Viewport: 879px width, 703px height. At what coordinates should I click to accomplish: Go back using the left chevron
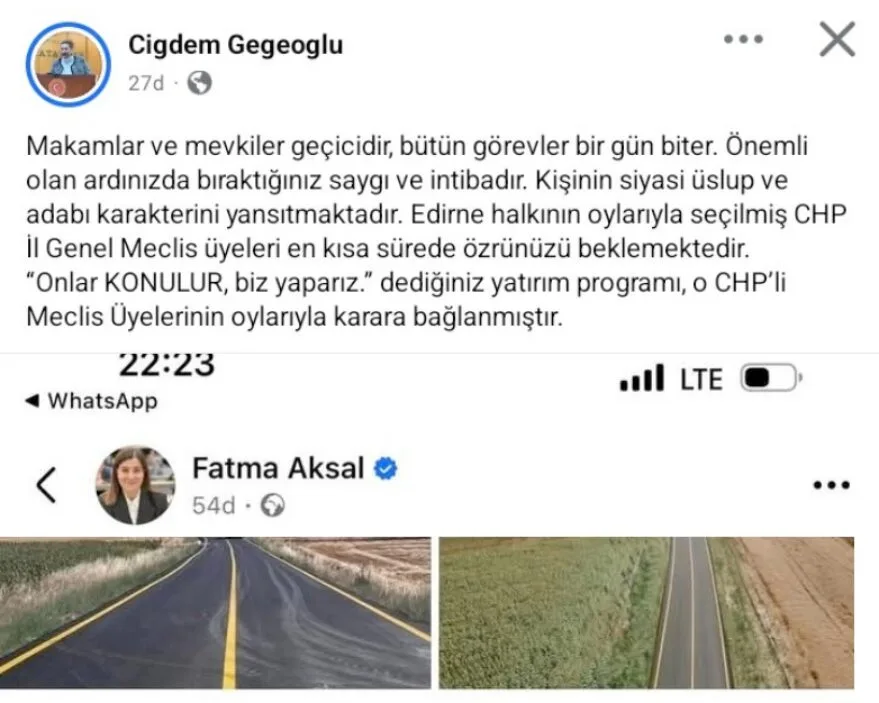(x=47, y=485)
